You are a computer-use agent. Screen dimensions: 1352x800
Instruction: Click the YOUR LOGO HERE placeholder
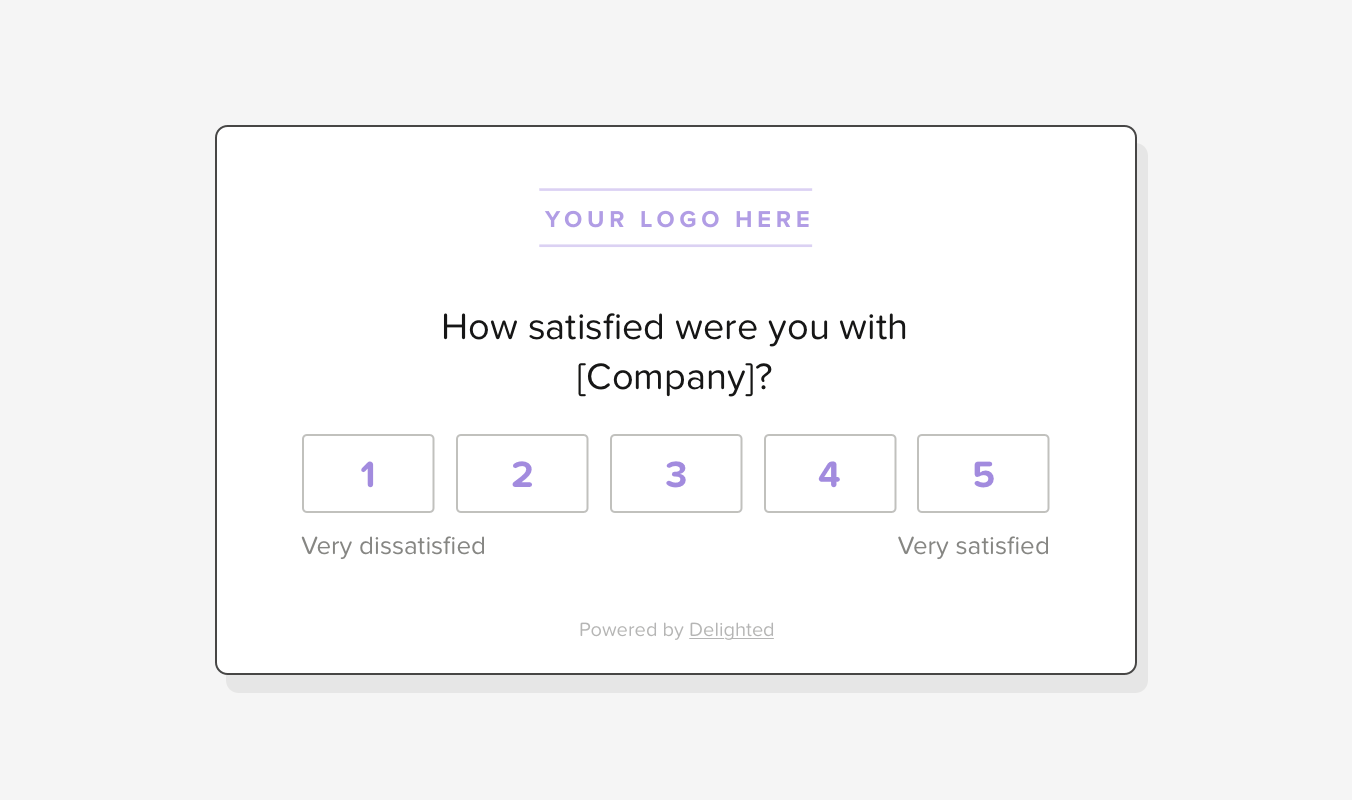(676, 219)
